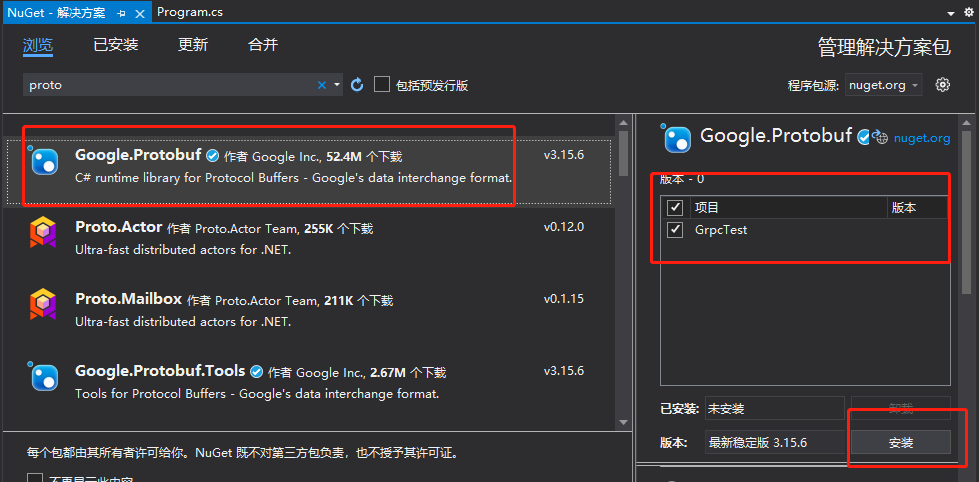Click the Proto.Actor package icon

44,232
